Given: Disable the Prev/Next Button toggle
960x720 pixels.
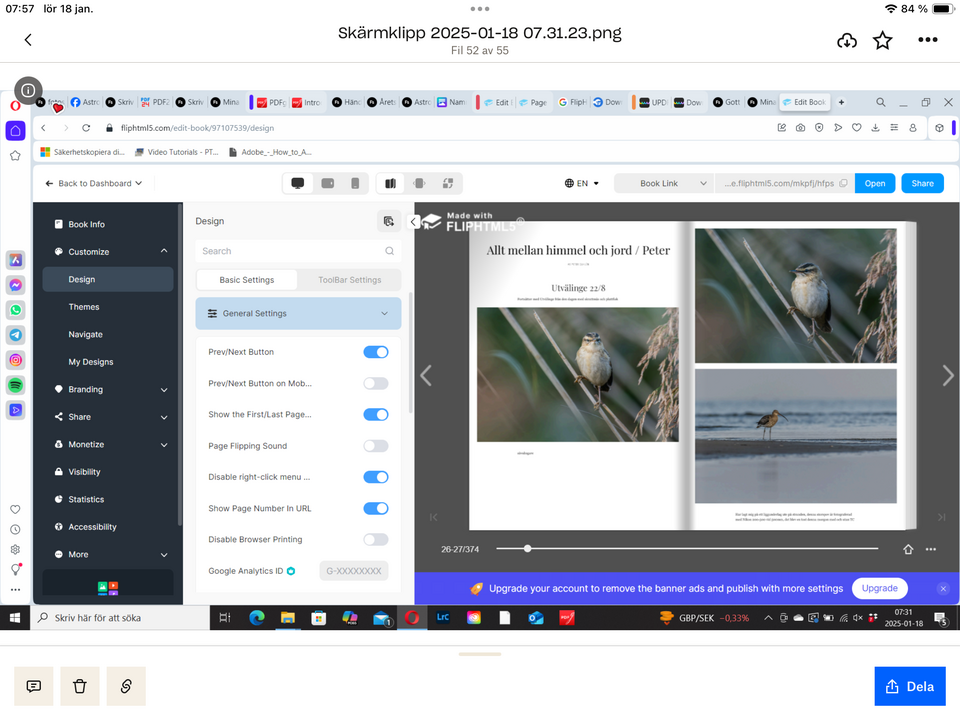Looking at the screenshot, I should click(x=376, y=352).
